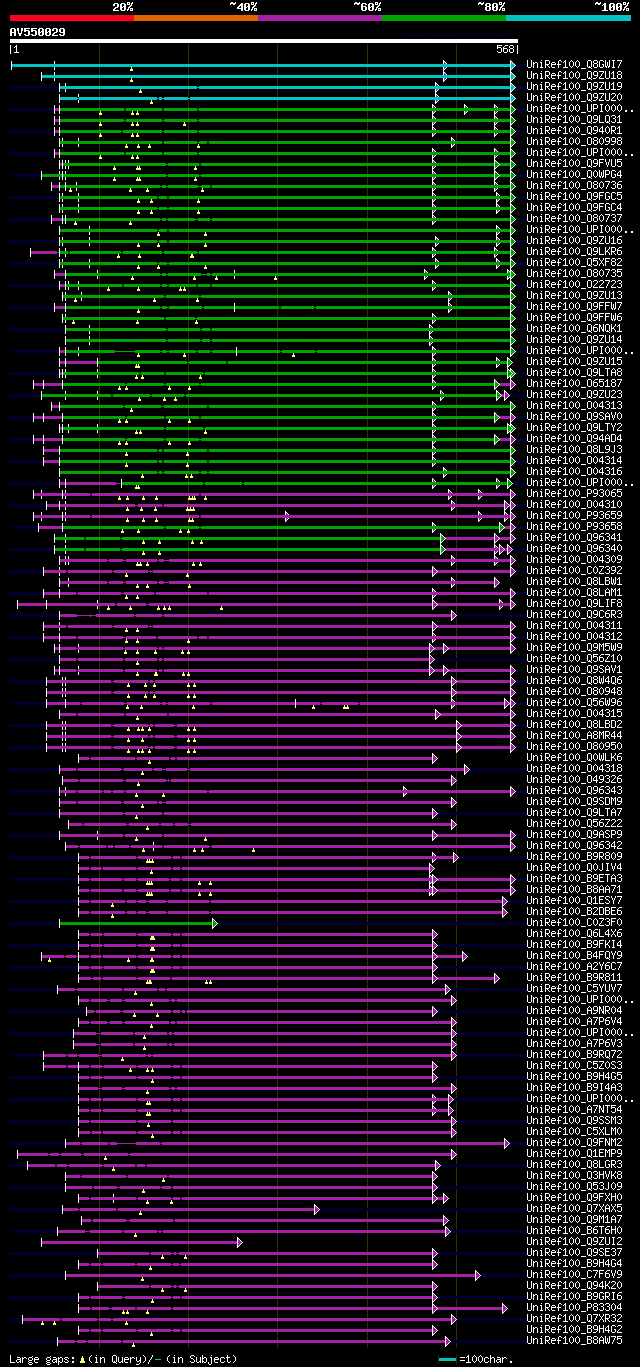The image size is (640, 1367).
Task: Select the UniRef100_A7NT54 entry
Action: [574, 1109]
